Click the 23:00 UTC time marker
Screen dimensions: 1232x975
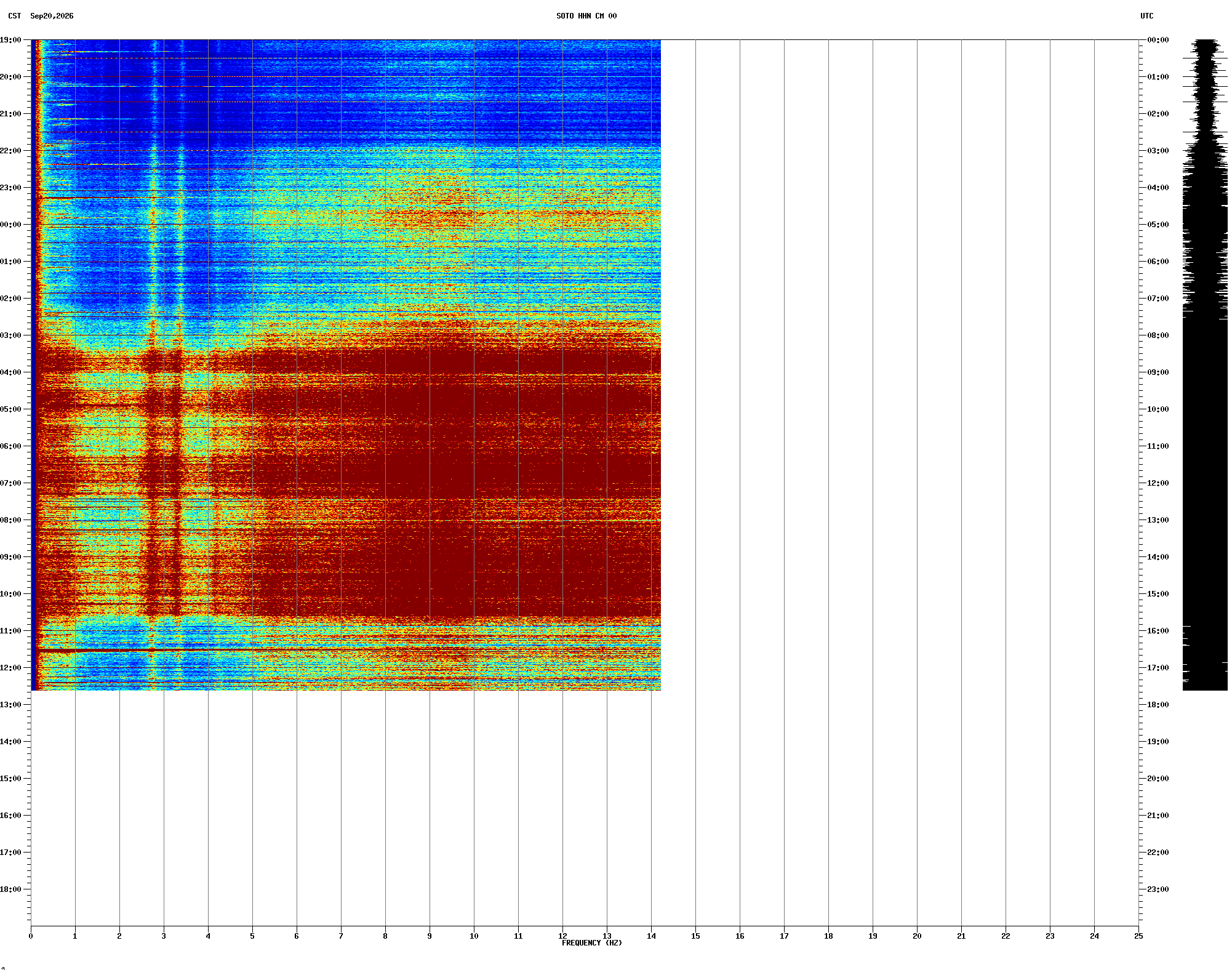pyautogui.click(x=1158, y=889)
